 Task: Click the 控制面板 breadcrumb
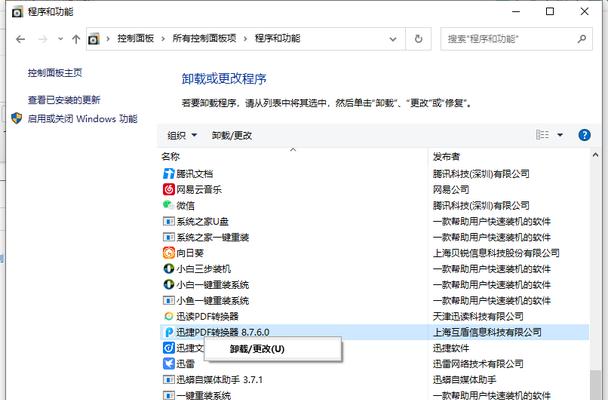click(x=136, y=38)
